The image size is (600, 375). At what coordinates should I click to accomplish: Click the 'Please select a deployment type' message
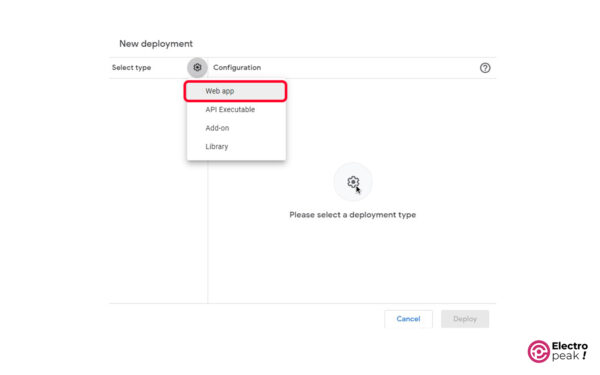tap(352, 215)
